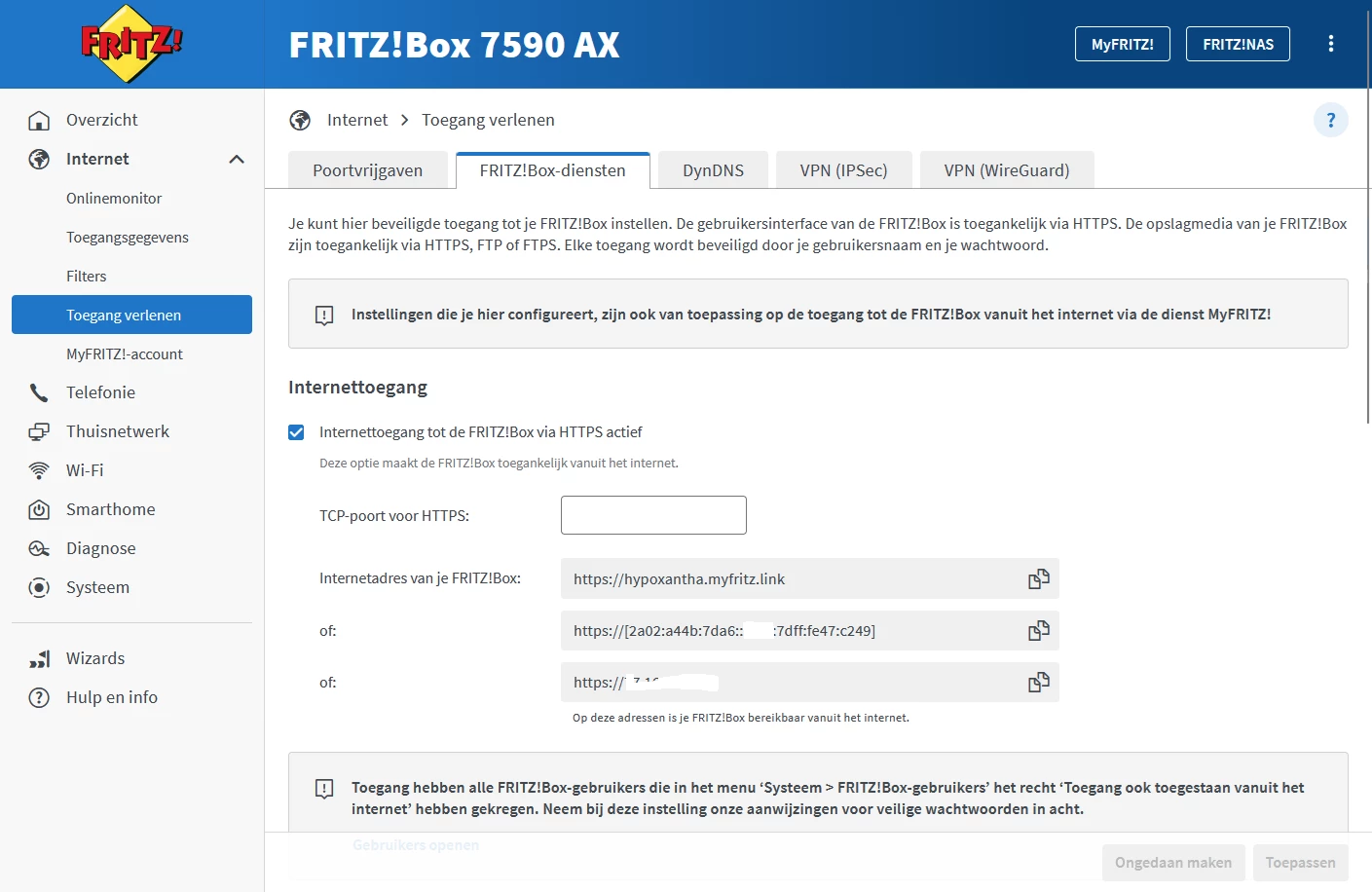Viewport: 1372px width, 892px height.
Task: Click the Hulp en info question icon
Action: 39,697
